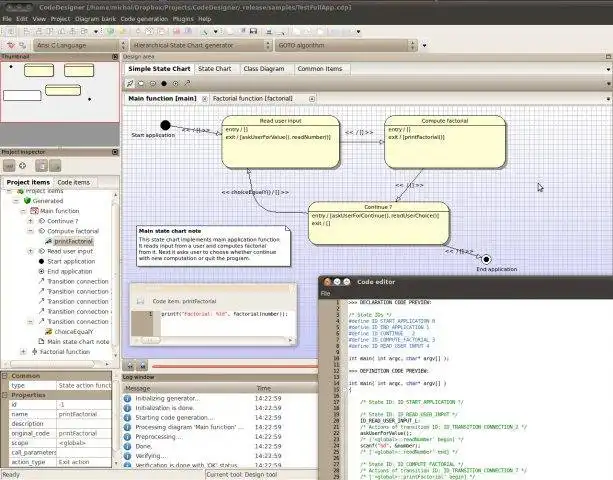Click the End application final state node
The width and height of the screenshot is (613, 480).
click(x=486, y=259)
